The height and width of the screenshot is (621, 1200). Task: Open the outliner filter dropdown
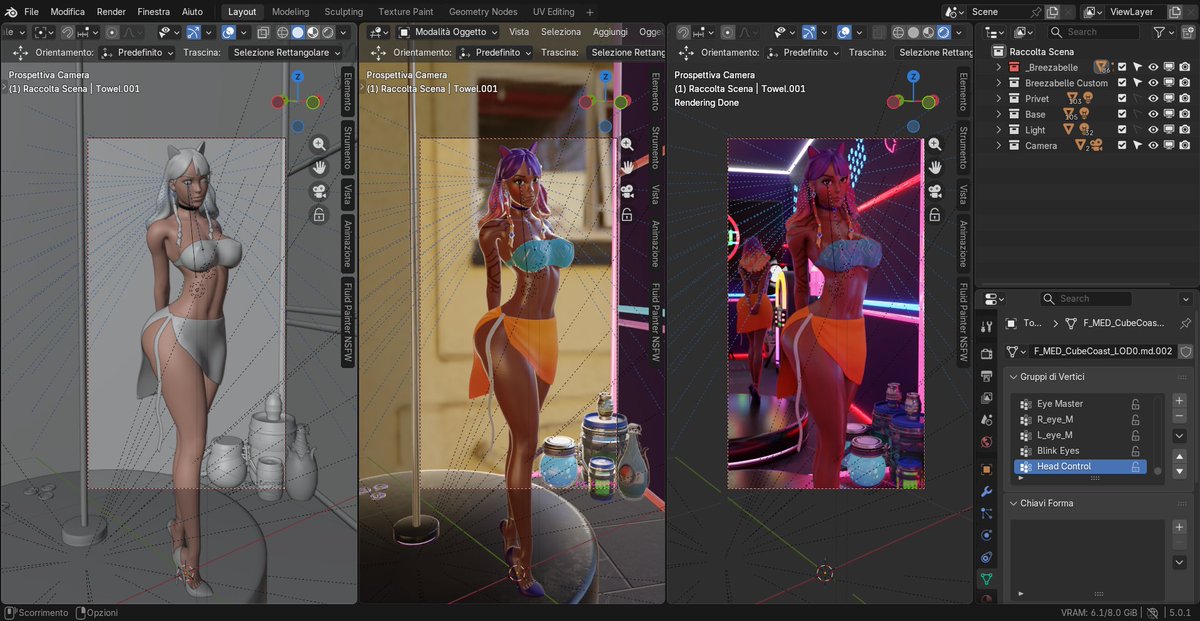point(1162,32)
